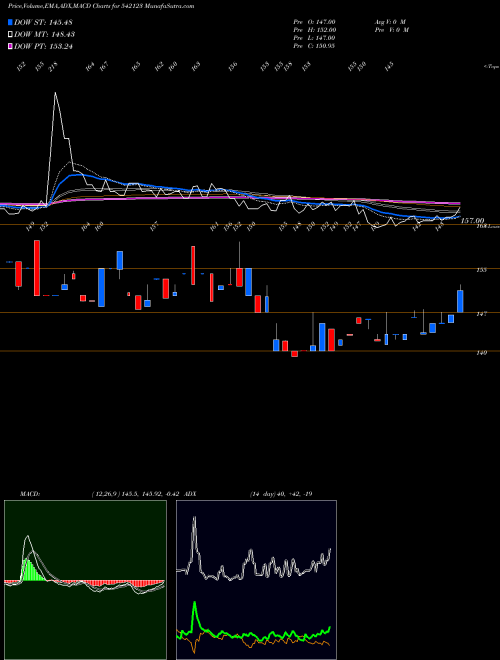Screen dimensions: 500x660
Task: Click the 'Avg V: 0 M' volume text
Action: click(x=389, y=21)
